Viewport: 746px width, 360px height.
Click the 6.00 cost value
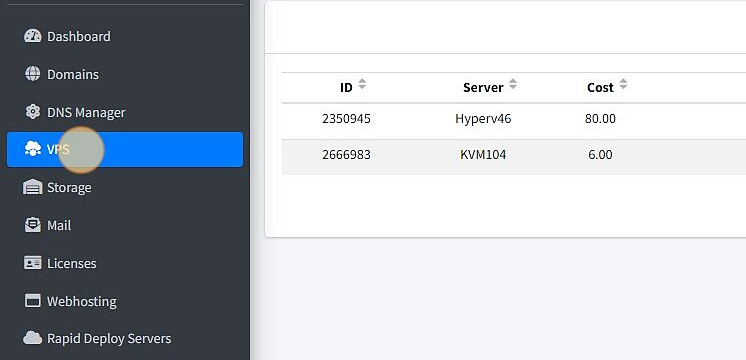click(x=600, y=155)
